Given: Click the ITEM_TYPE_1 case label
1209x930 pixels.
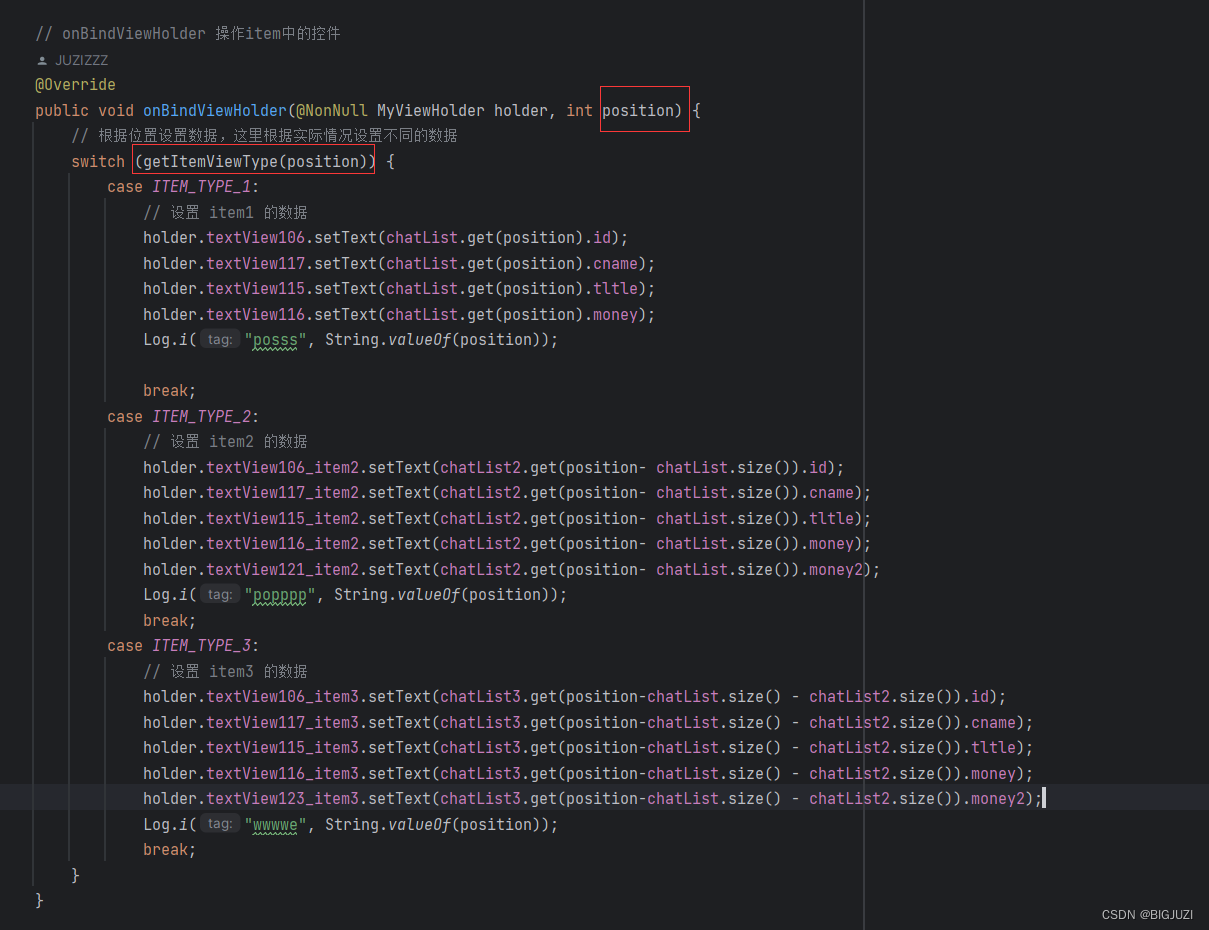Looking at the screenshot, I should pyautogui.click(x=201, y=186).
